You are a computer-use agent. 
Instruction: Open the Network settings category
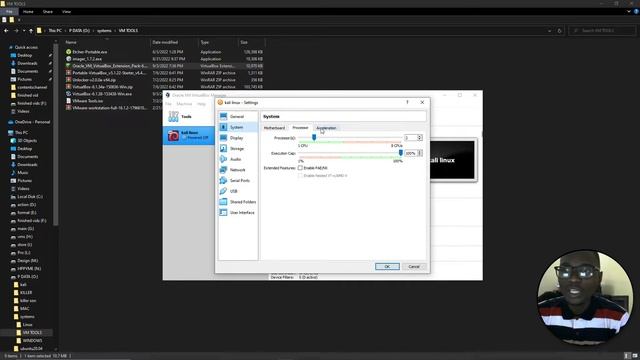point(237,170)
